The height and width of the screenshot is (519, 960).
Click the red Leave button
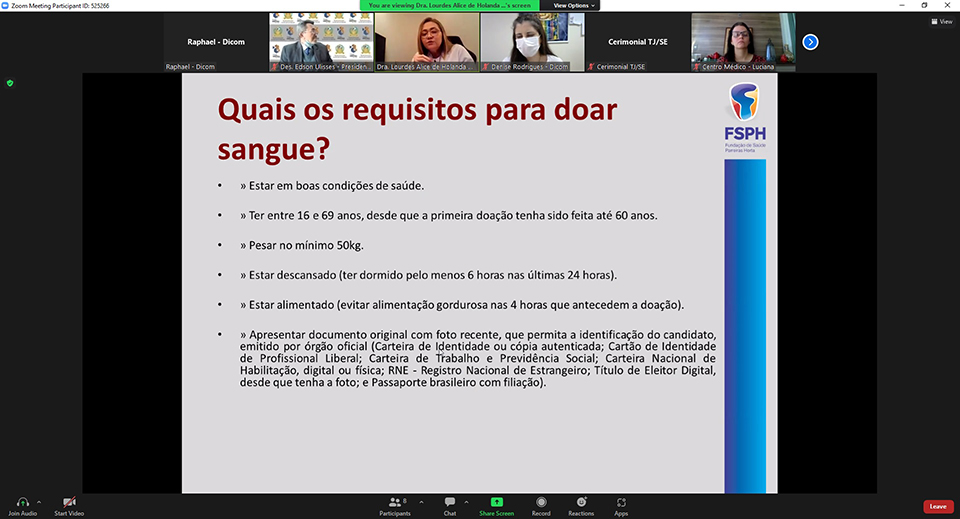point(937,506)
